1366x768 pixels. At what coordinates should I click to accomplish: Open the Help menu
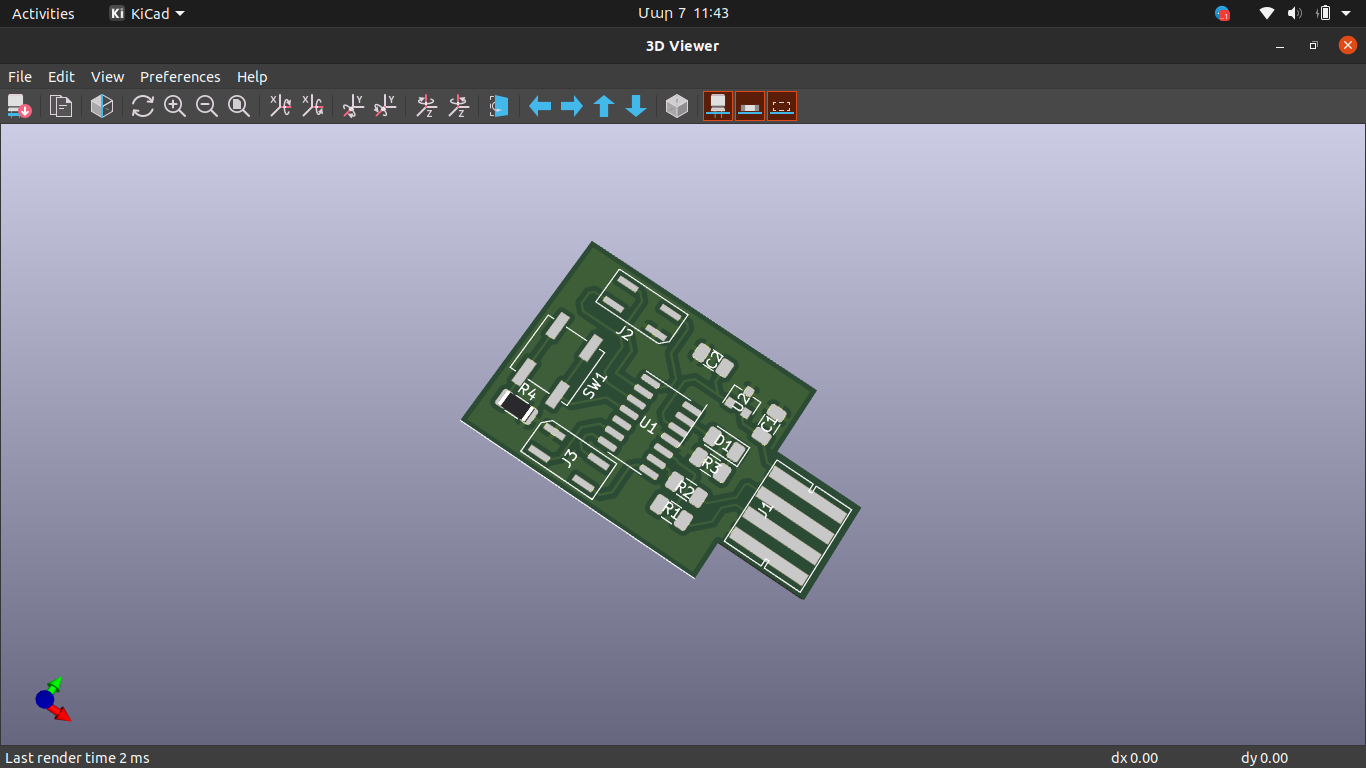tap(252, 77)
